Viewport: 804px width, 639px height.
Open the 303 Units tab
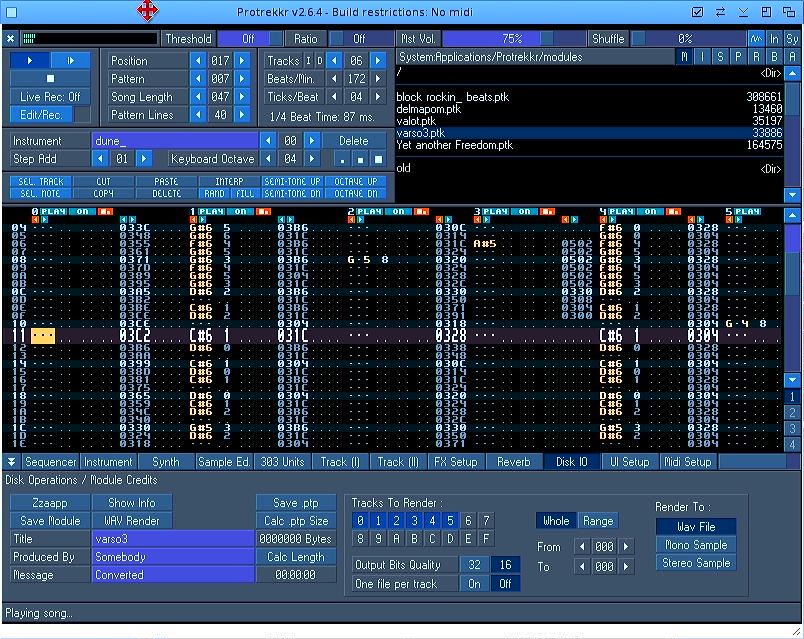282,462
